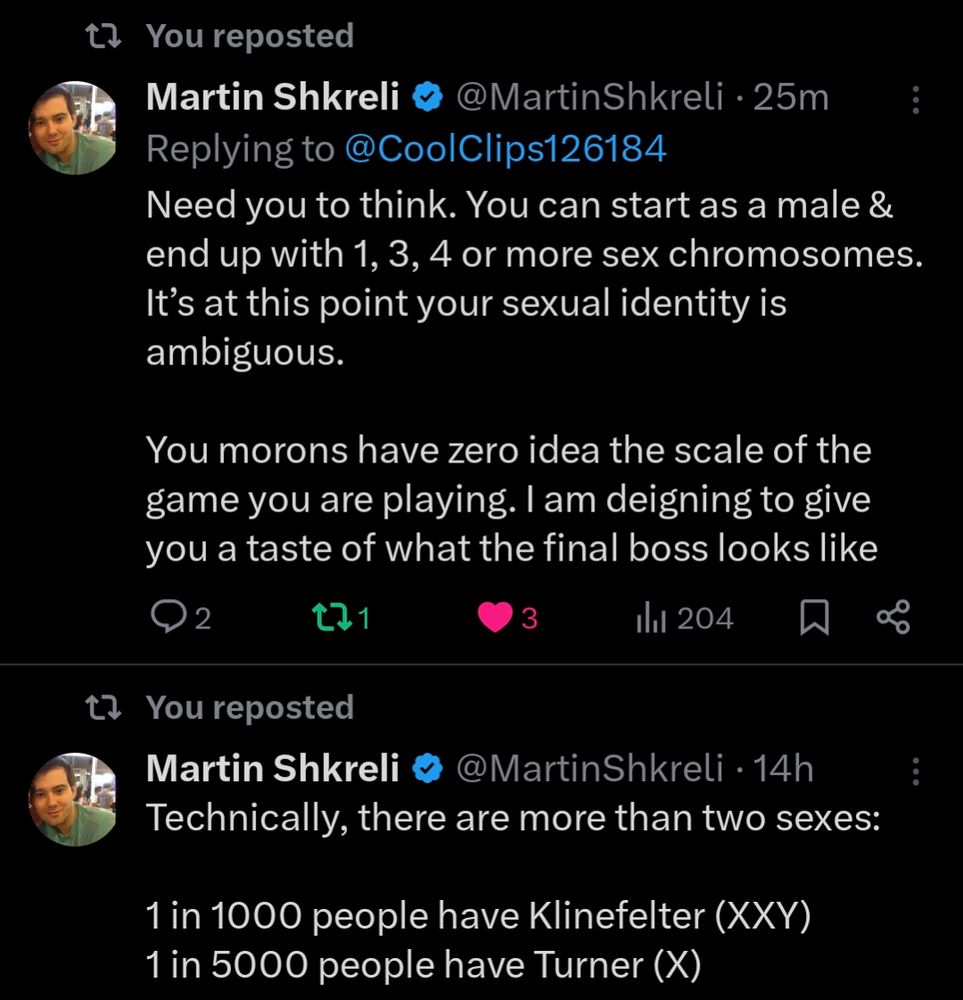This screenshot has height=1000, width=963.
Task: Tap the second "You reposted" label
Action: 250,707
